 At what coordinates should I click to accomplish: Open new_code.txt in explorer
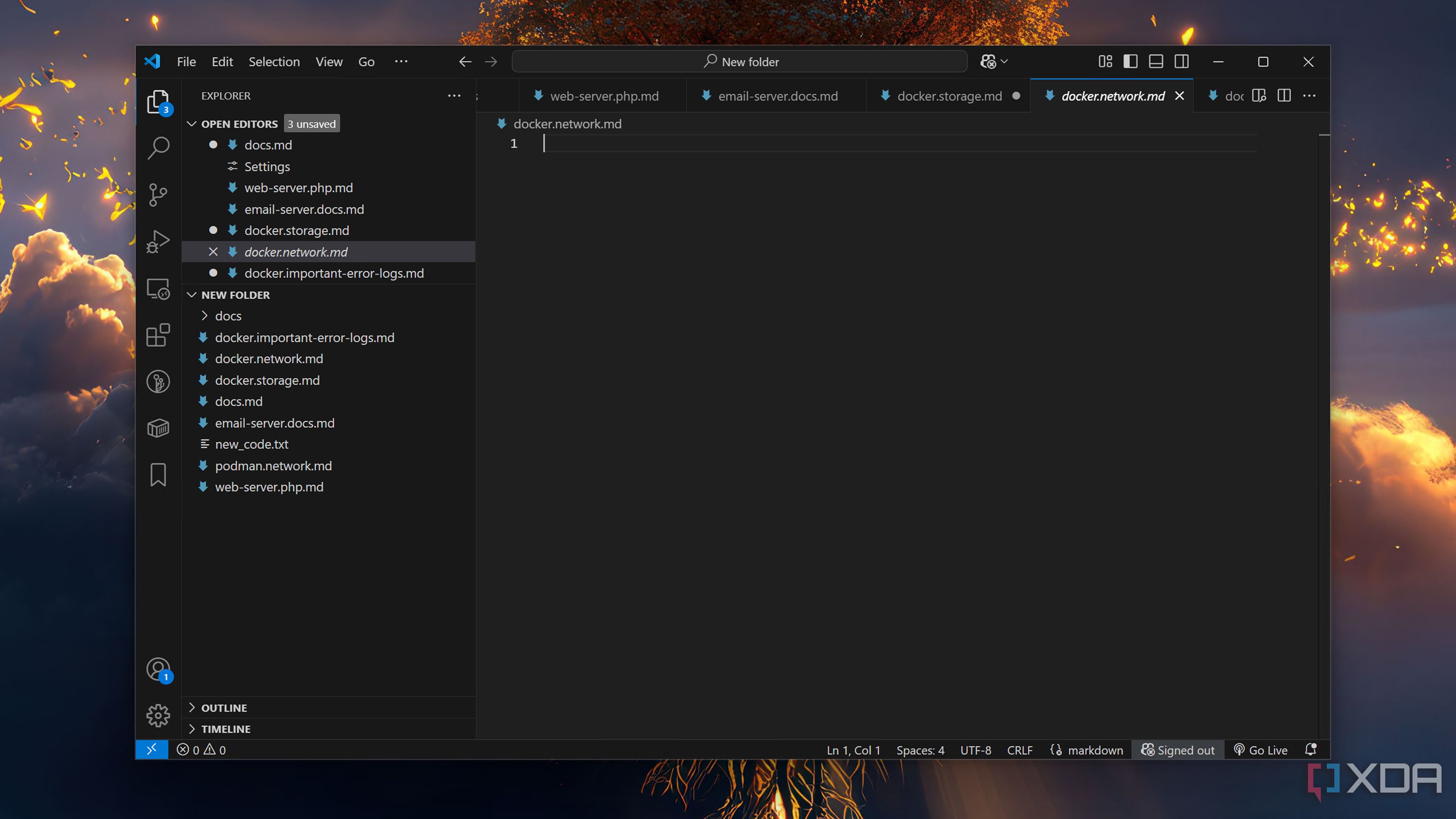coord(251,444)
